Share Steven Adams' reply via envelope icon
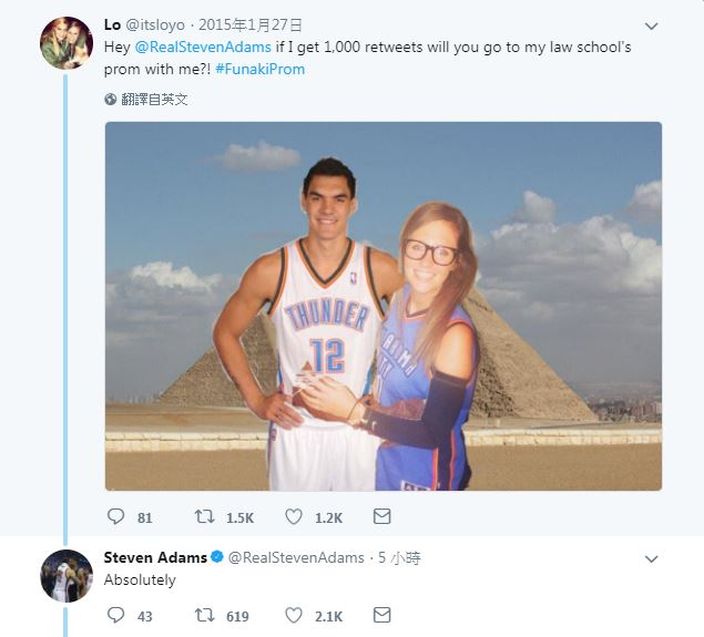The height and width of the screenshot is (637, 704). [x=382, y=615]
